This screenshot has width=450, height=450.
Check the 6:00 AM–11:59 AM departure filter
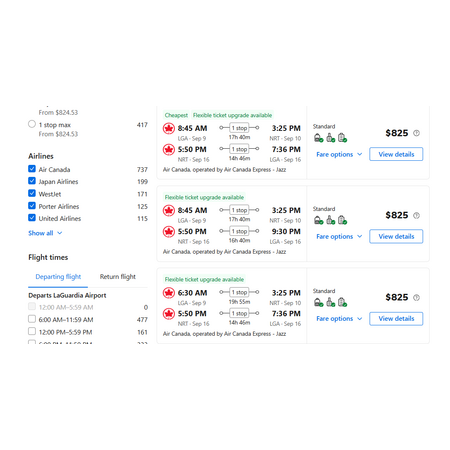click(32, 319)
